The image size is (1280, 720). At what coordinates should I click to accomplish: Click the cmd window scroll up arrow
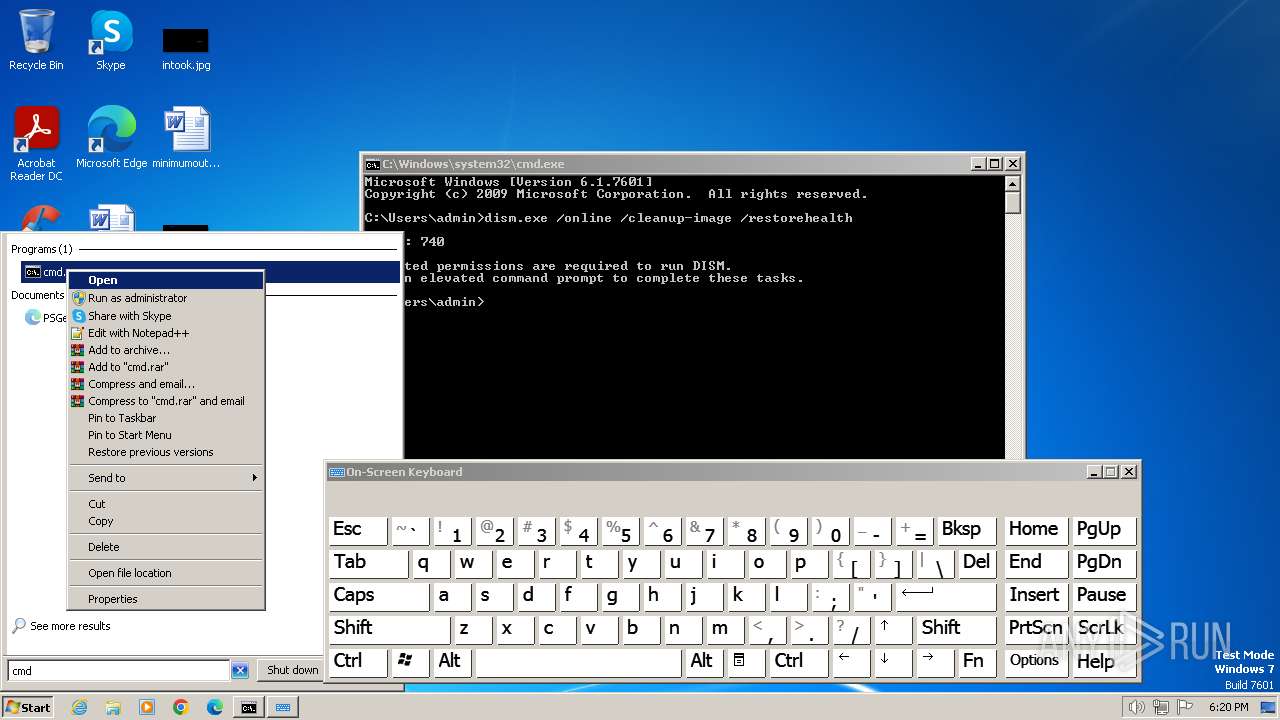[x=1012, y=183]
